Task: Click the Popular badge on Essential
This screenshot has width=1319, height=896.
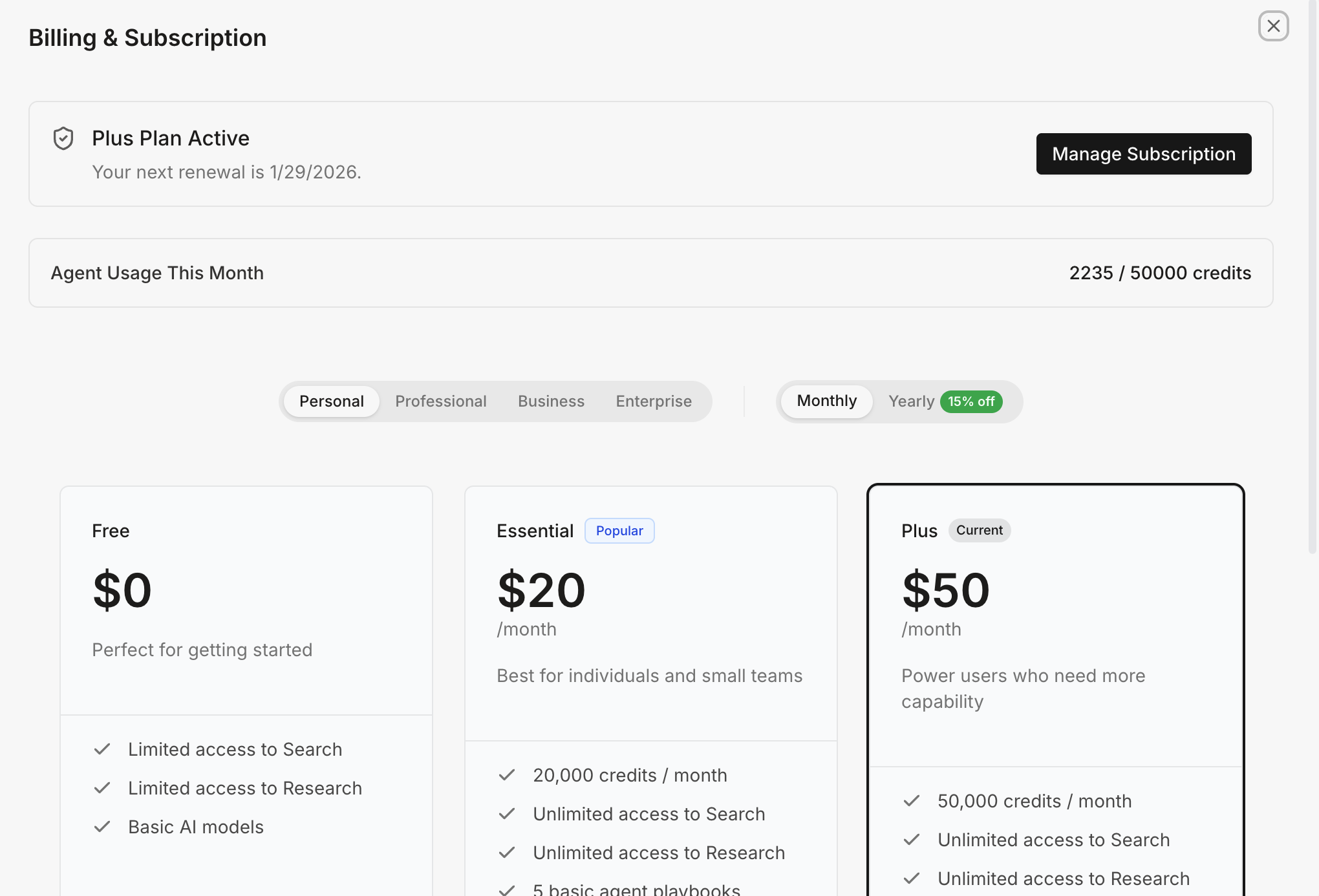Action: pos(619,531)
